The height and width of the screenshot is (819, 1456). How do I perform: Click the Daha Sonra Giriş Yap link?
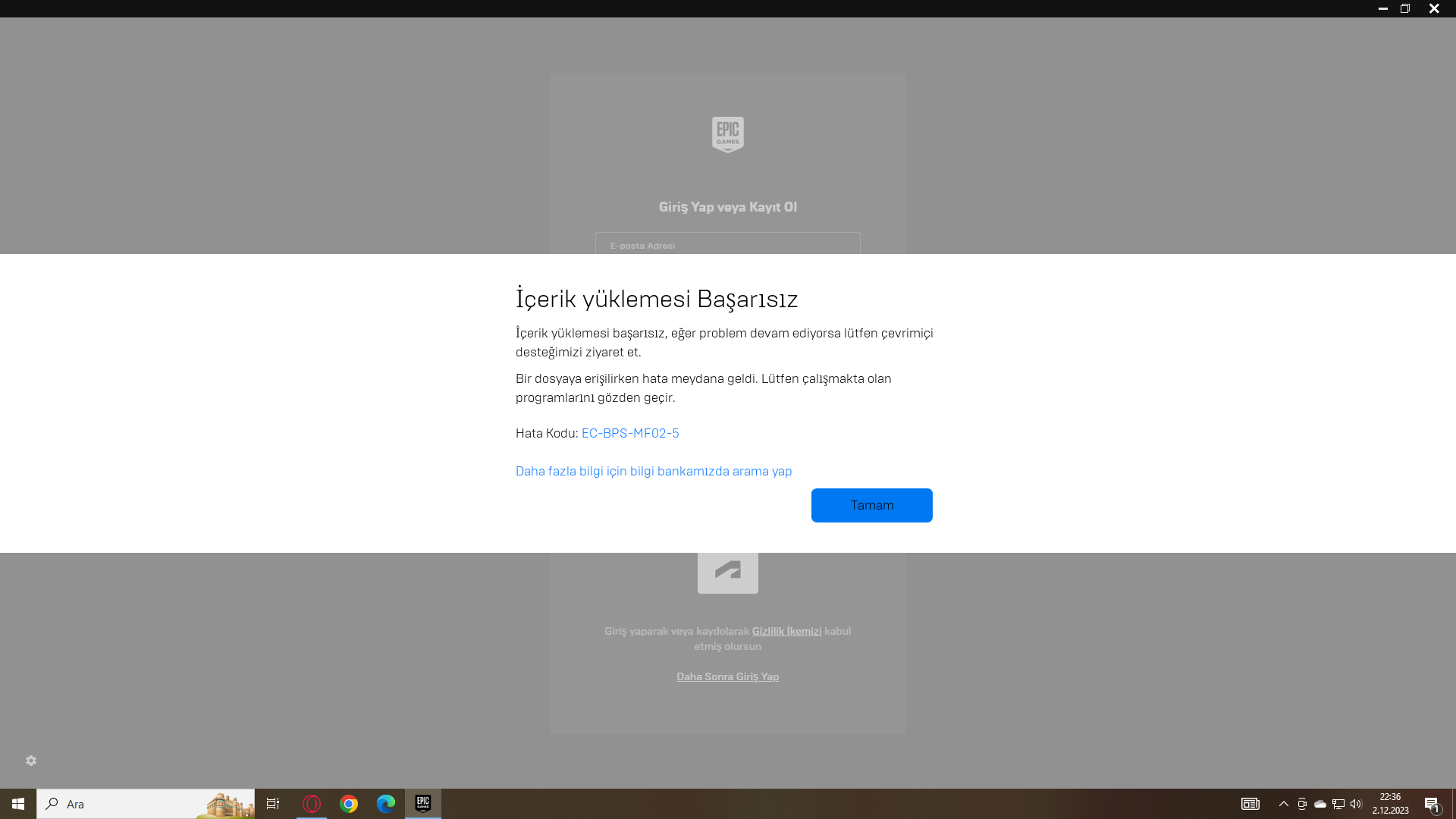click(x=727, y=676)
